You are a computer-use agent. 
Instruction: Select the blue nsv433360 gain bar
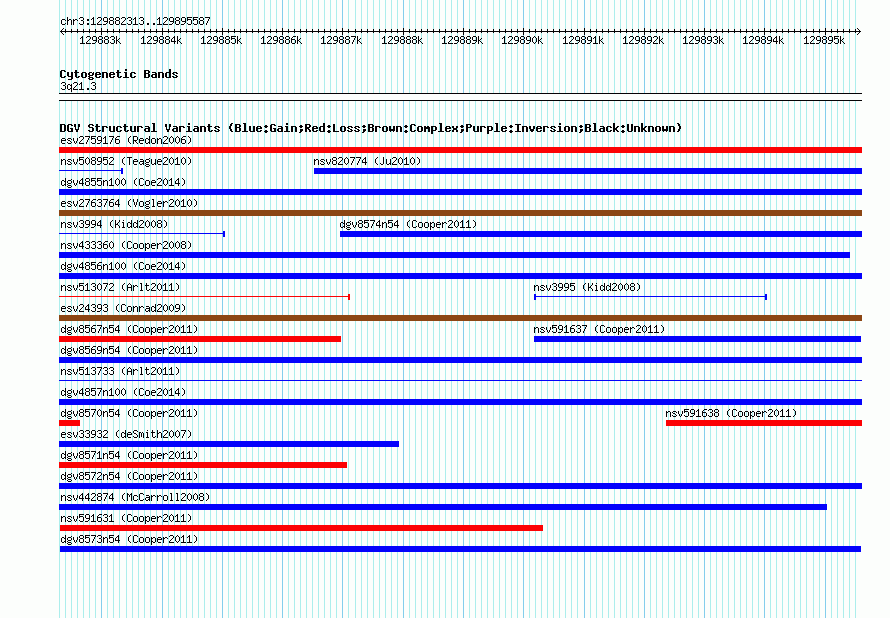454,255
